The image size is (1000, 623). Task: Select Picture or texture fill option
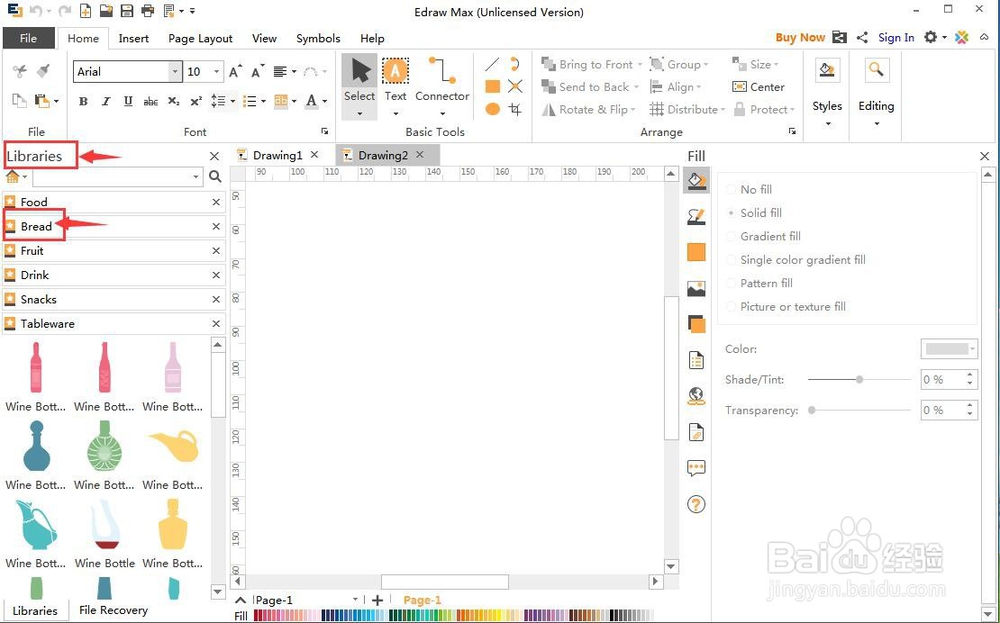tap(786, 307)
